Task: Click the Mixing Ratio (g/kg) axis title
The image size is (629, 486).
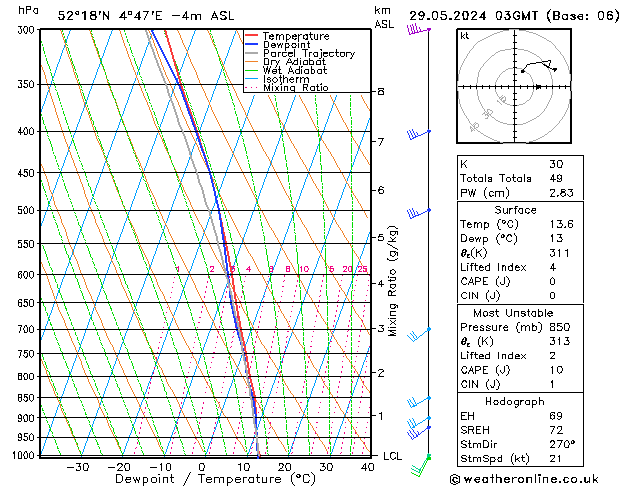Action: [393, 281]
